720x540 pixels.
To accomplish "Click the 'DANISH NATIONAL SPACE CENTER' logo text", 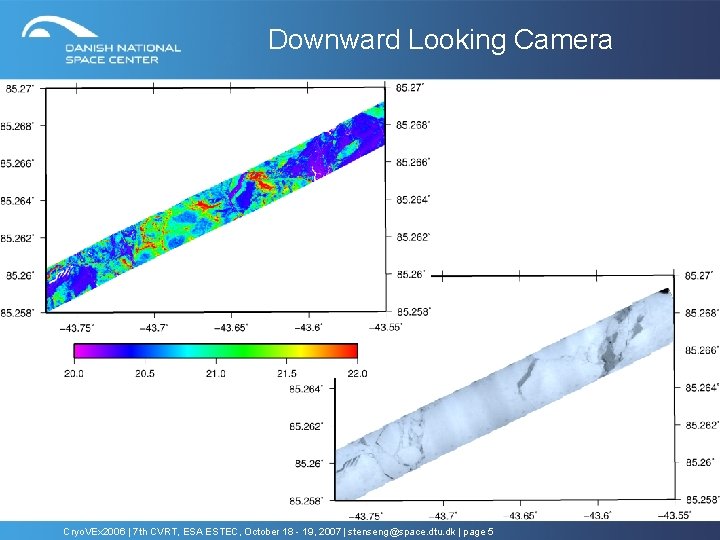I will click(x=123, y=54).
